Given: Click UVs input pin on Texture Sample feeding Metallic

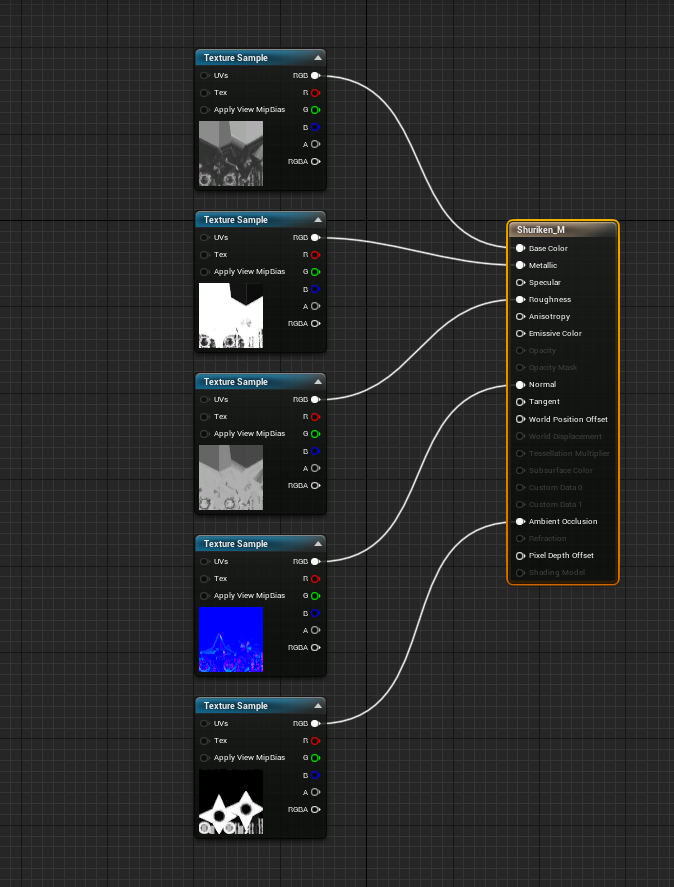Looking at the screenshot, I should point(205,237).
